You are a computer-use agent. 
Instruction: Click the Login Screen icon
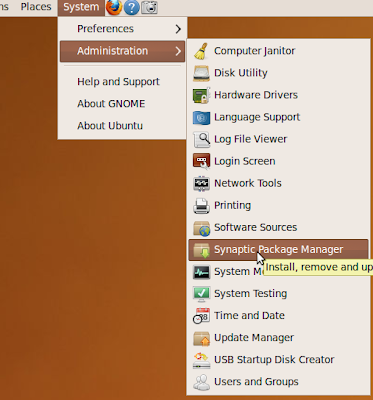(201, 161)
